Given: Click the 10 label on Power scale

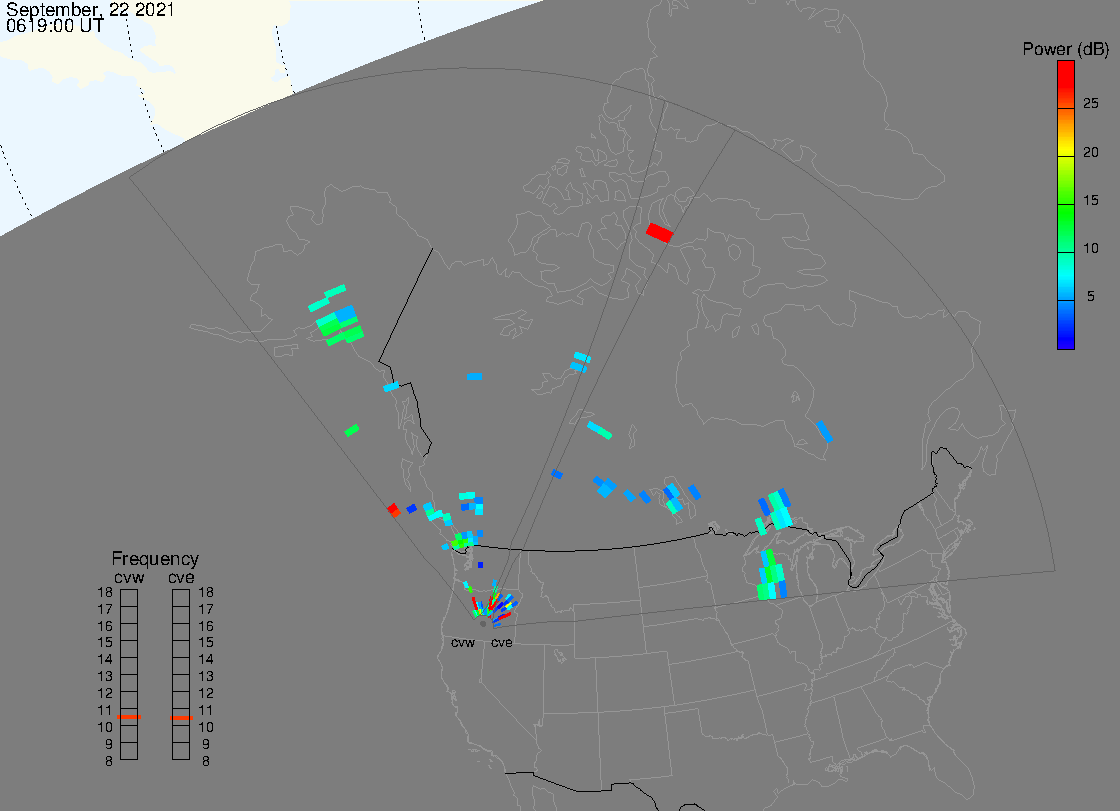Looking at the screenshot, I should tap(1091, 248).
